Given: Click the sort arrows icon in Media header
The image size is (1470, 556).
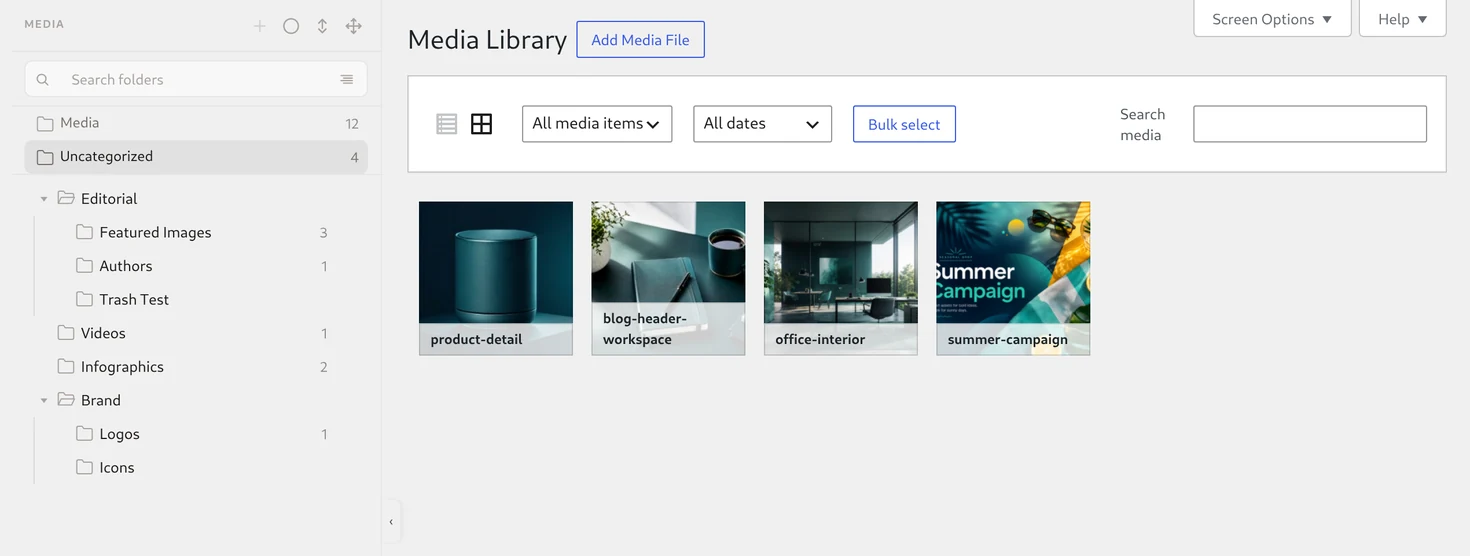Looking at the screenshot, I should [x=322, y=26].
